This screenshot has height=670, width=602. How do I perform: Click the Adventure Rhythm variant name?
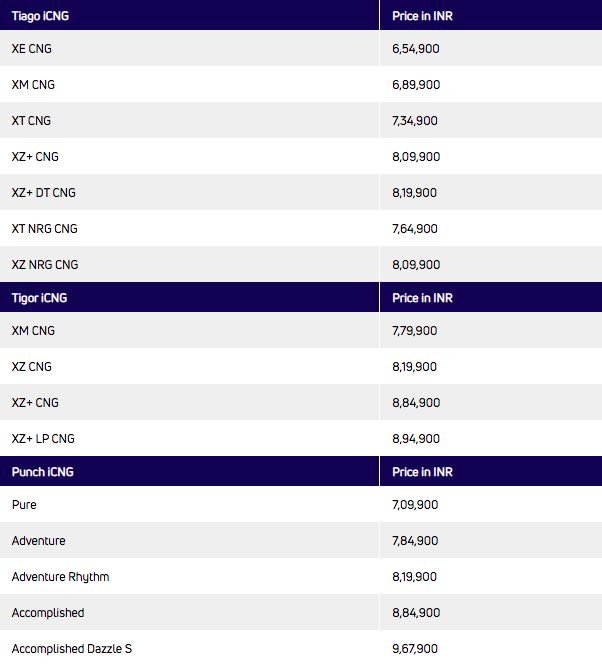pyautogui.click(x=60, y=577)
